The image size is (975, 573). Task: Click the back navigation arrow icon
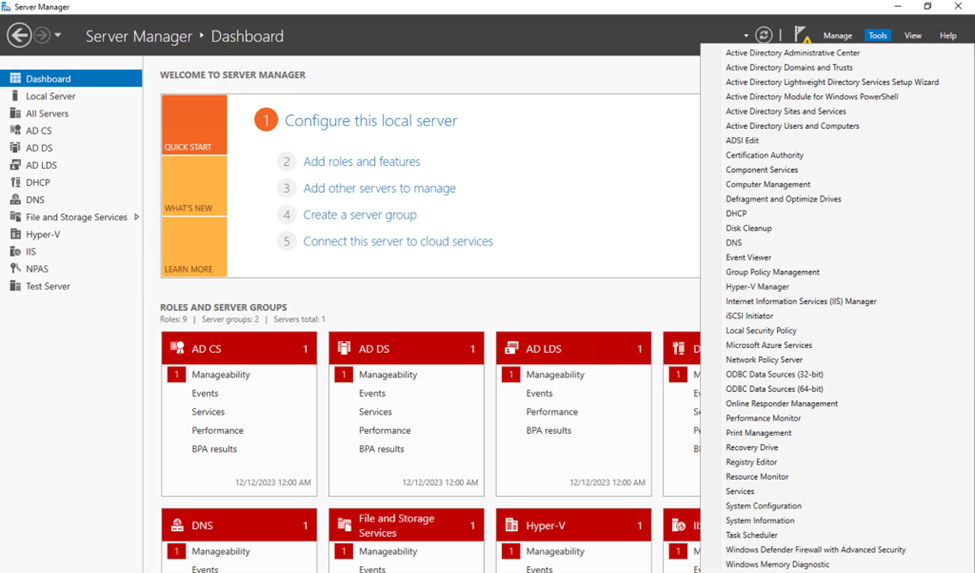[x=19, y=35]
